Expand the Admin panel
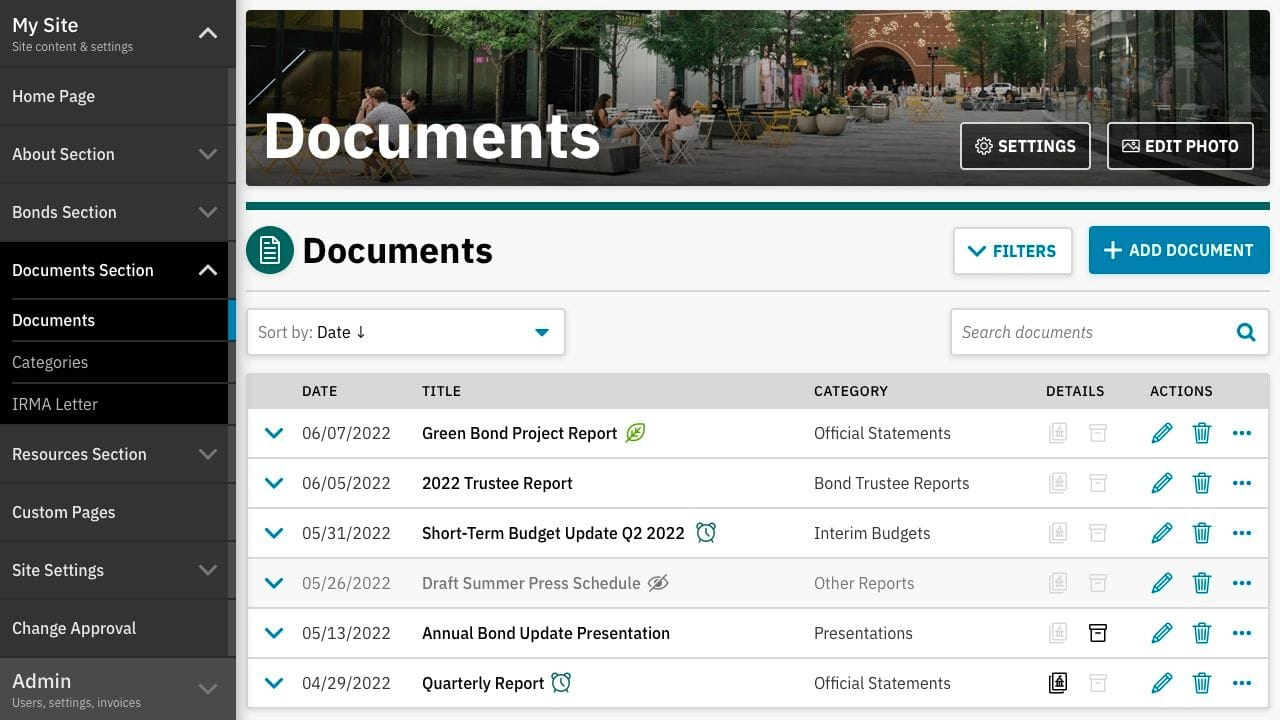 coord(208,688)
